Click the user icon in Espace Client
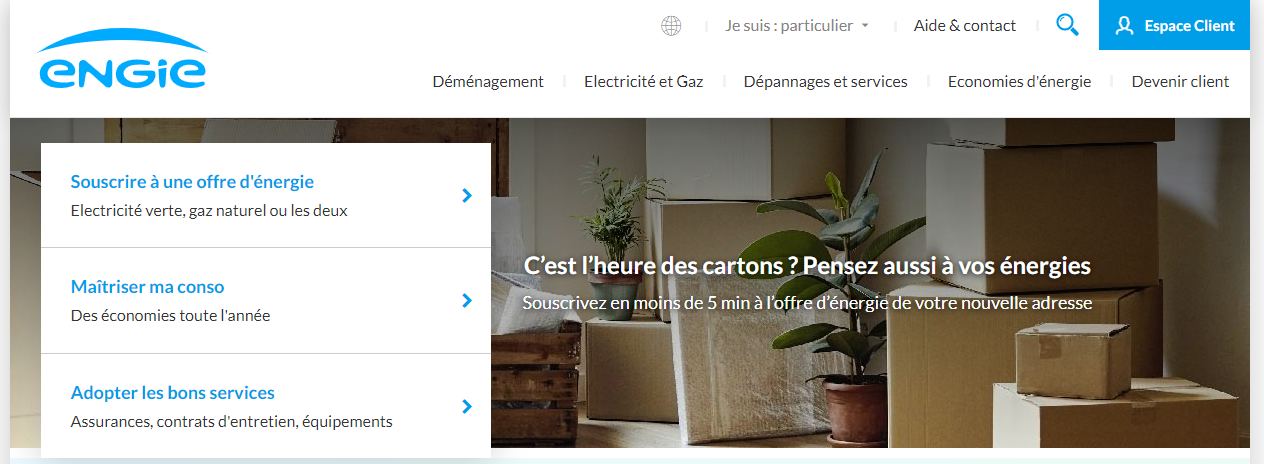Image resolution: width=1264 pixels, height=464 pixels. (1125, 26)
